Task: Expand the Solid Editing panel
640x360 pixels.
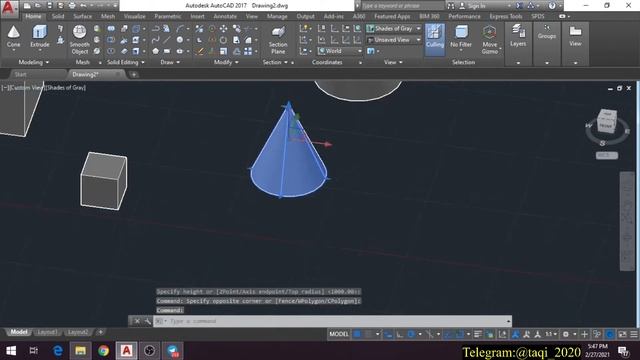Action: [x=125, y=62]
